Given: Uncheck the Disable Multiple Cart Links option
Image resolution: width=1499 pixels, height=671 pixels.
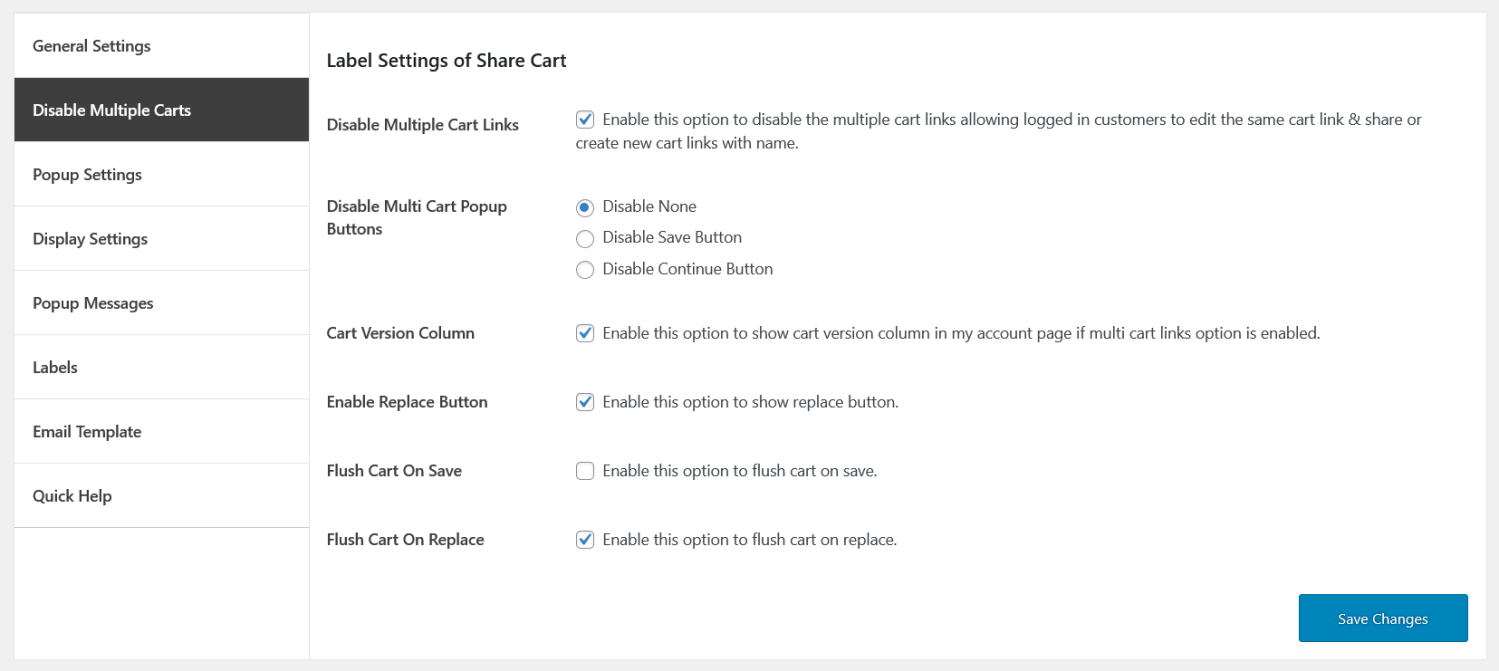Looking at the screenshot, I should 585,119.
